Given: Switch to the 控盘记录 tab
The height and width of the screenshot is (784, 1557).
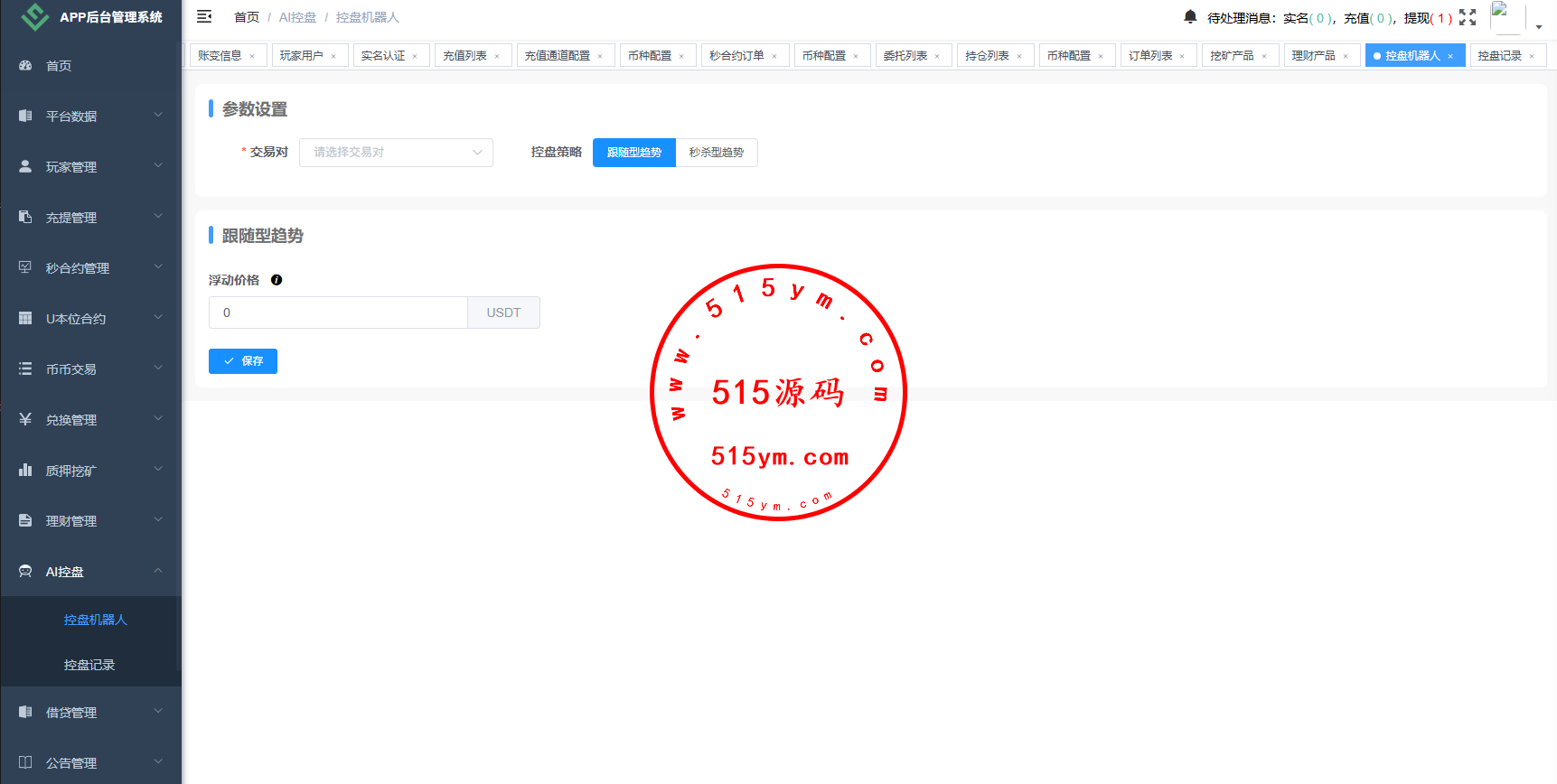Looking at the screenshot, I should [x=1499, y=56].
